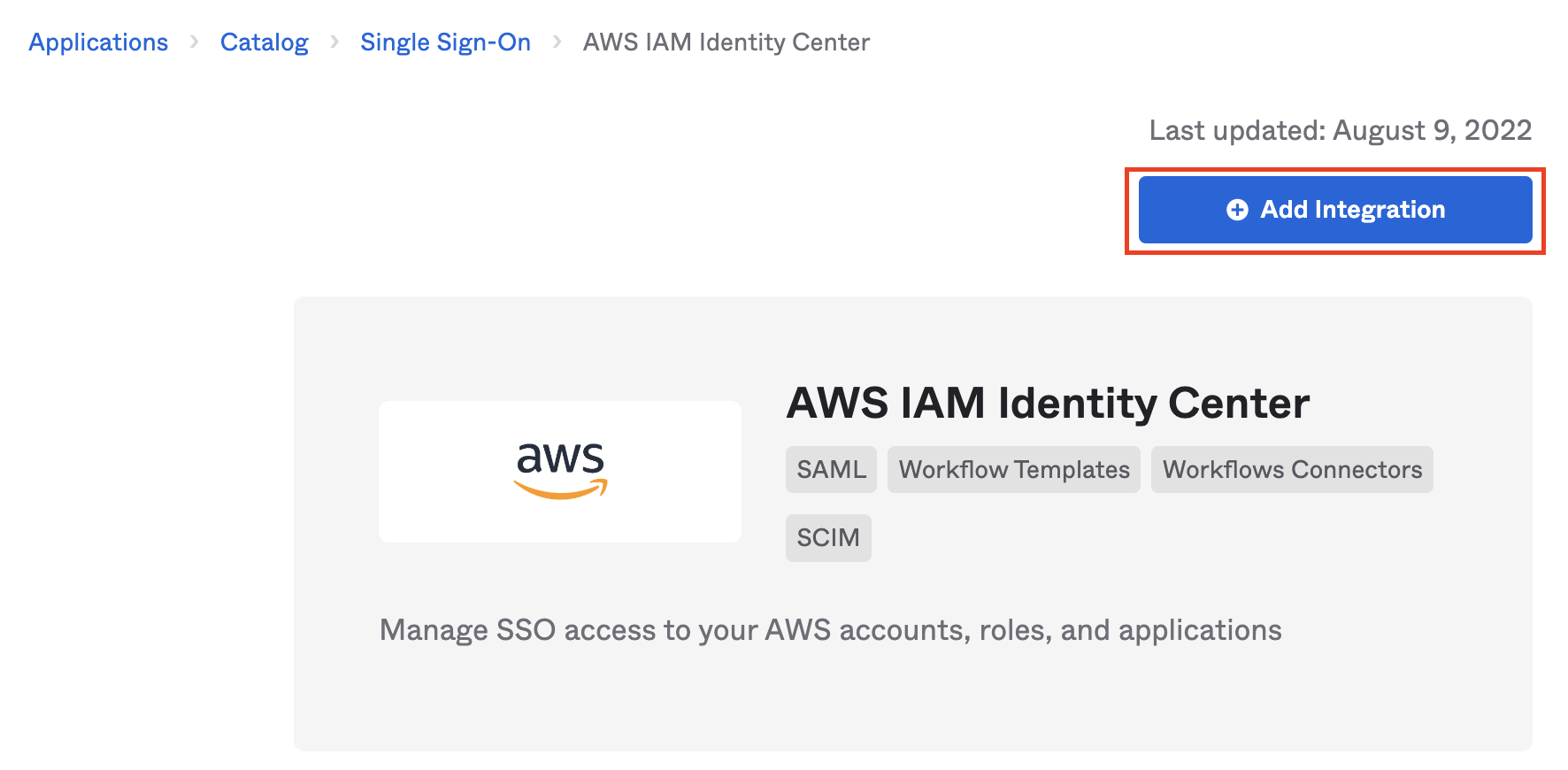Select the SCIM tag
Viewport: 1568px width, 770px height.
click(x=828, y=537)
